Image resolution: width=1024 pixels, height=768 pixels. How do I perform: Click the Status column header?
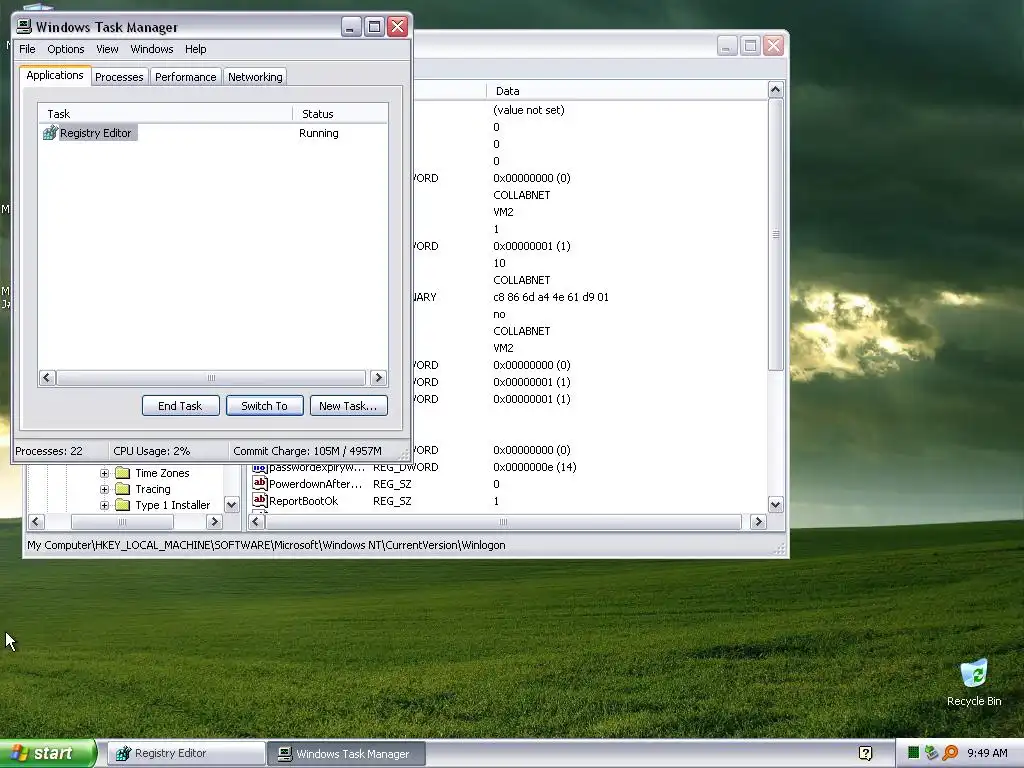340,114
